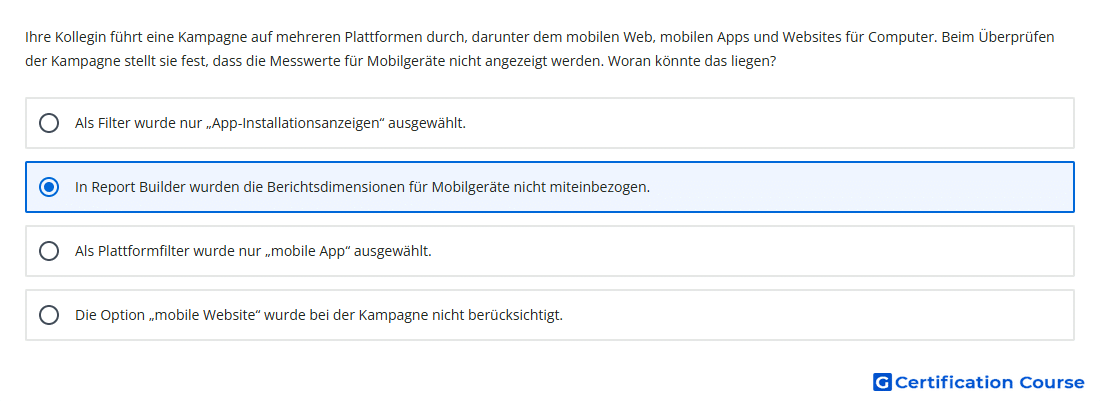Click blank space in the first answer card

(x=772, y=123)
